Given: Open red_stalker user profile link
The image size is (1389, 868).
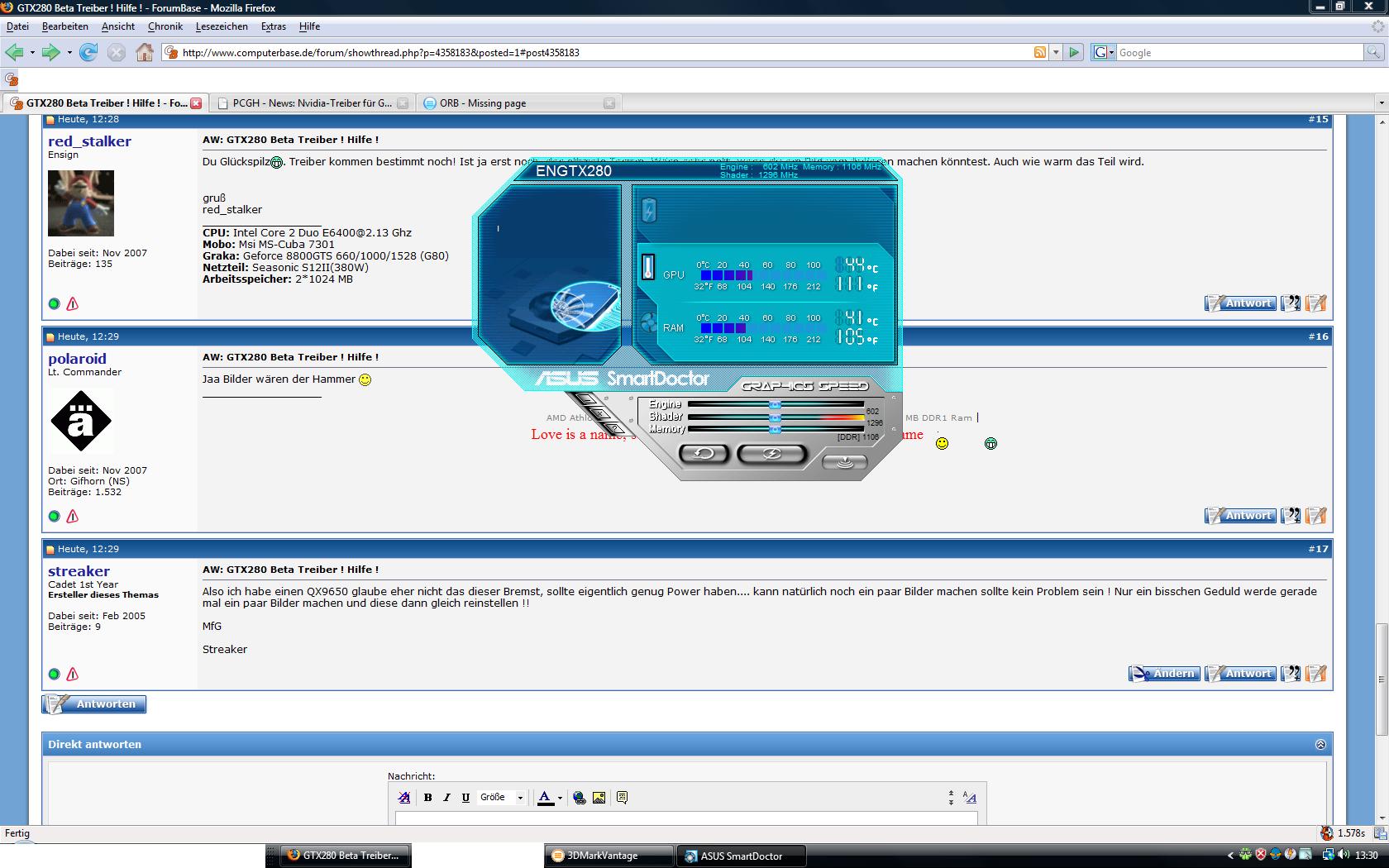Looking at the screenshot, I should (89, 141).
